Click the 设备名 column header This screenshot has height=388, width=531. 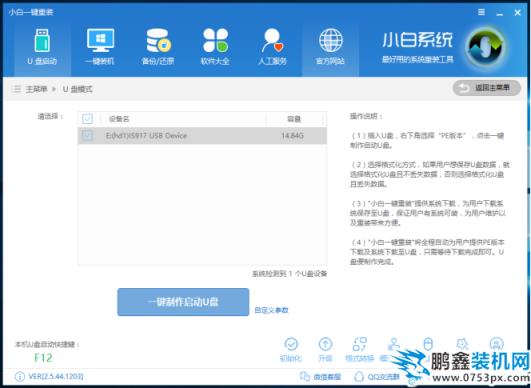pyautogui.click(x=119, y=119)
